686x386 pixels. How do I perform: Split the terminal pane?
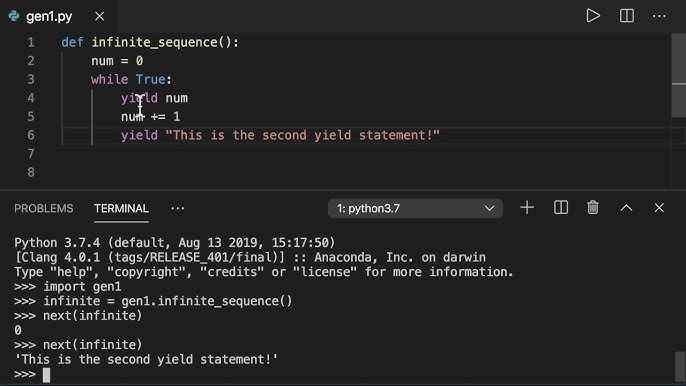pyautogui.click(x=560, y=207)
